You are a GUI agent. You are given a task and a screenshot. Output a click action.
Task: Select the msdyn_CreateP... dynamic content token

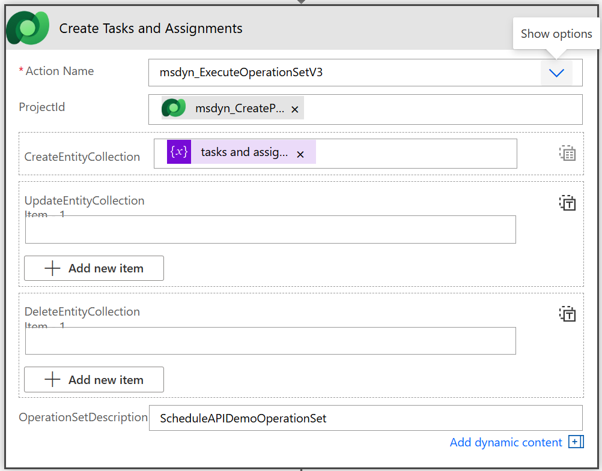233,108
